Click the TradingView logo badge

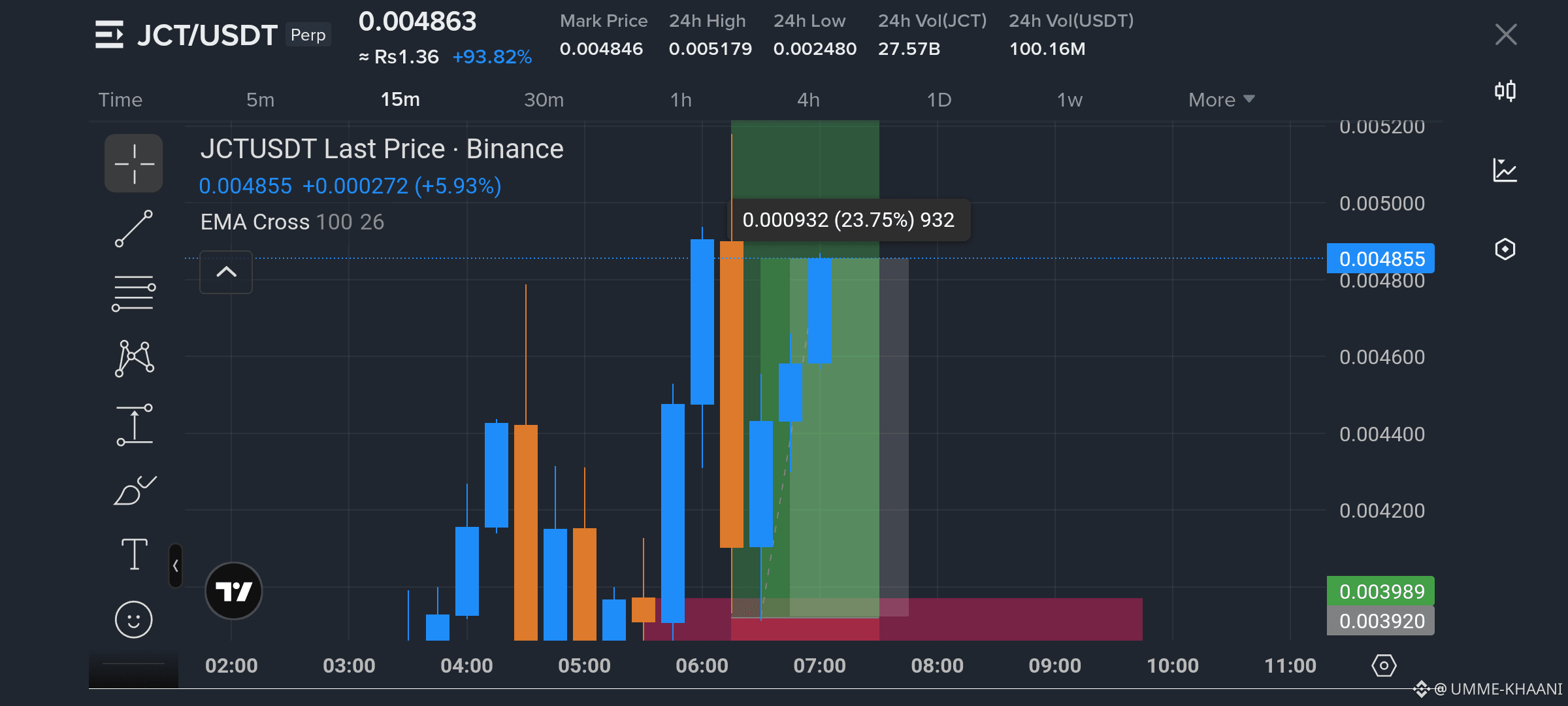(x=234, y=591)
